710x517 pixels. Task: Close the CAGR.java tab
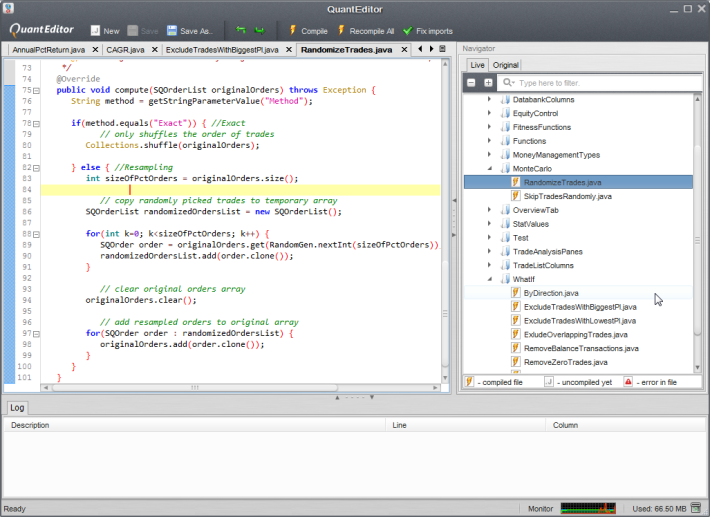tap(154, 50)
